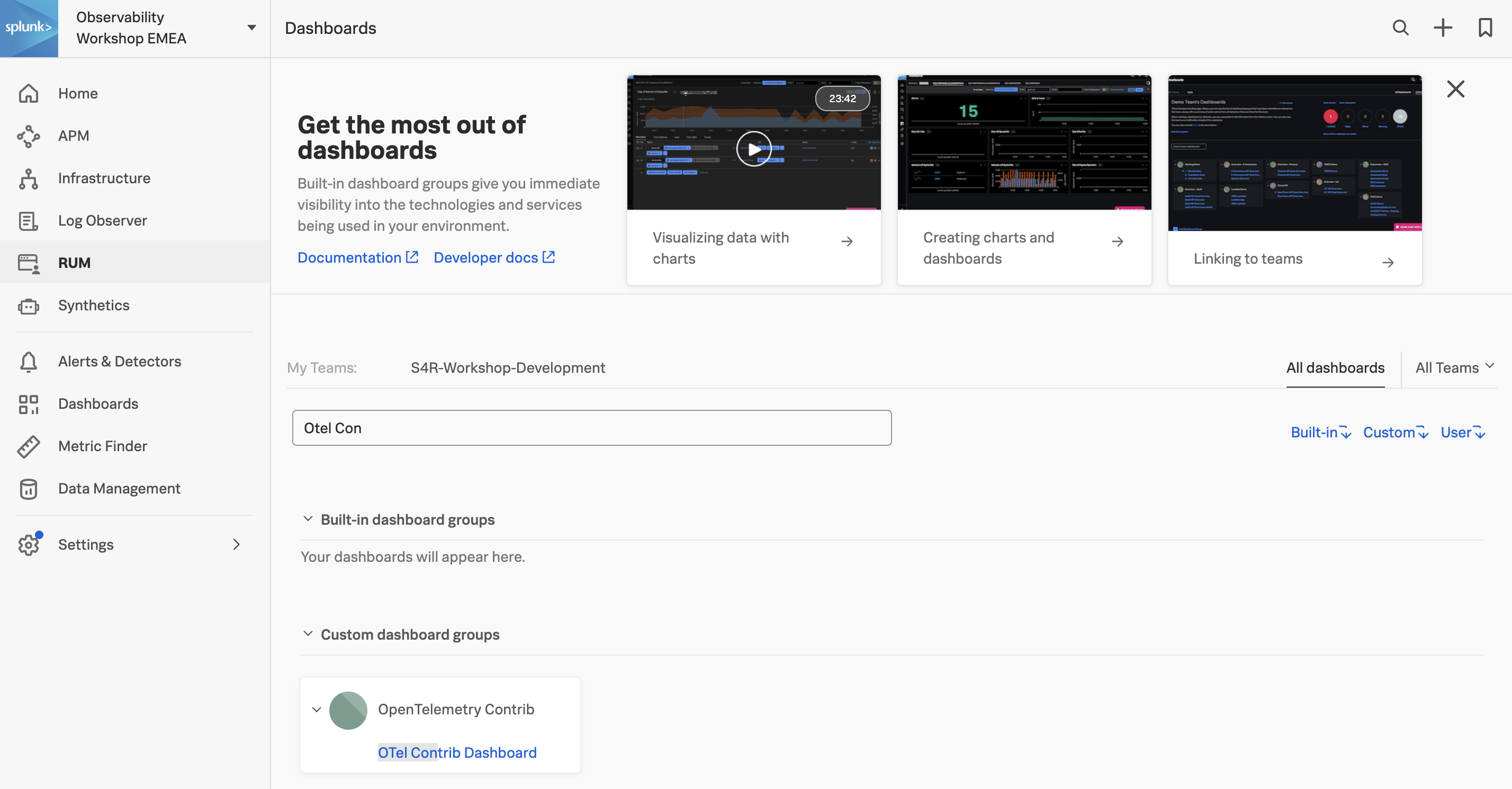Open Data Management section
Screen dimensions: 1512x789
tap(120, 488)
